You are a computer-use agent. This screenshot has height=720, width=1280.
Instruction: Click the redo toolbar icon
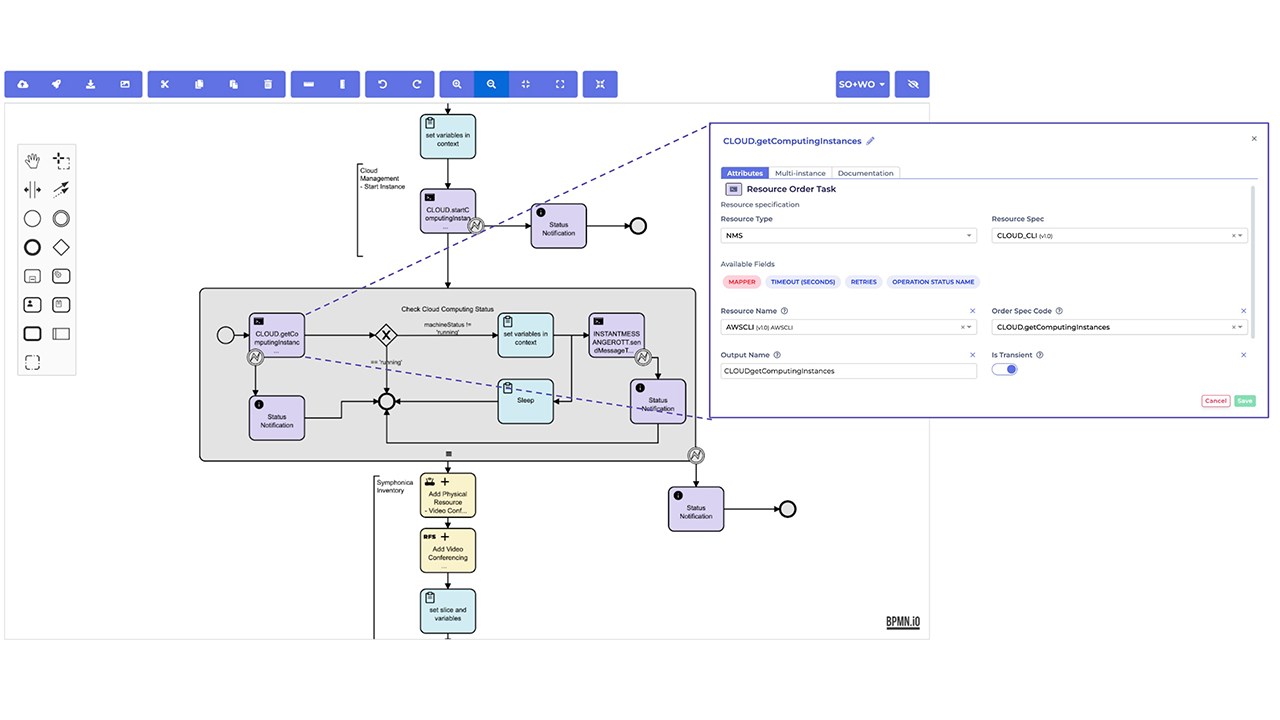417,84
